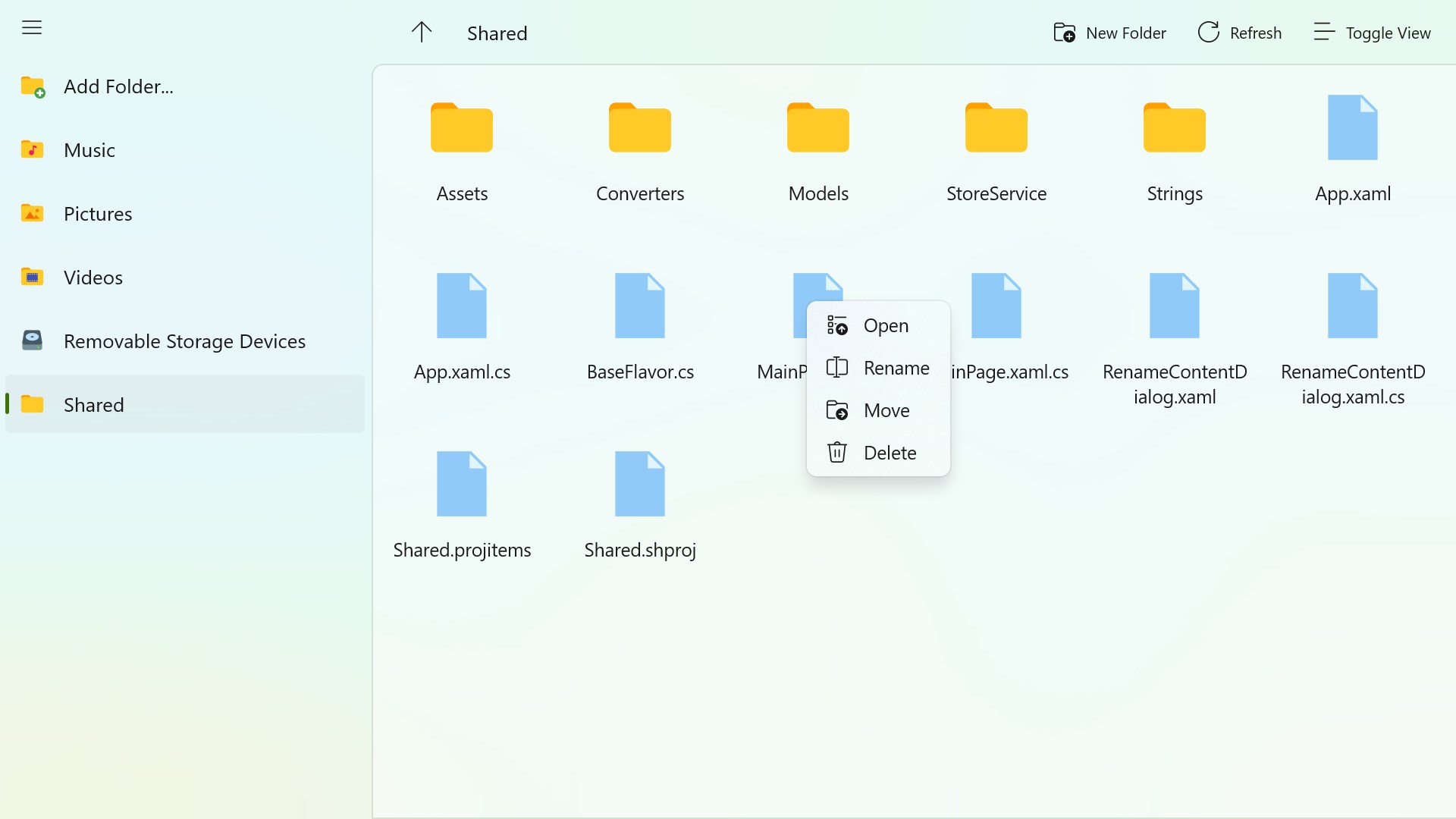Viewport: 1456px width, 819px height.
Task: Click the BaseFlavor.cs file name
Action: pos(640,372)
